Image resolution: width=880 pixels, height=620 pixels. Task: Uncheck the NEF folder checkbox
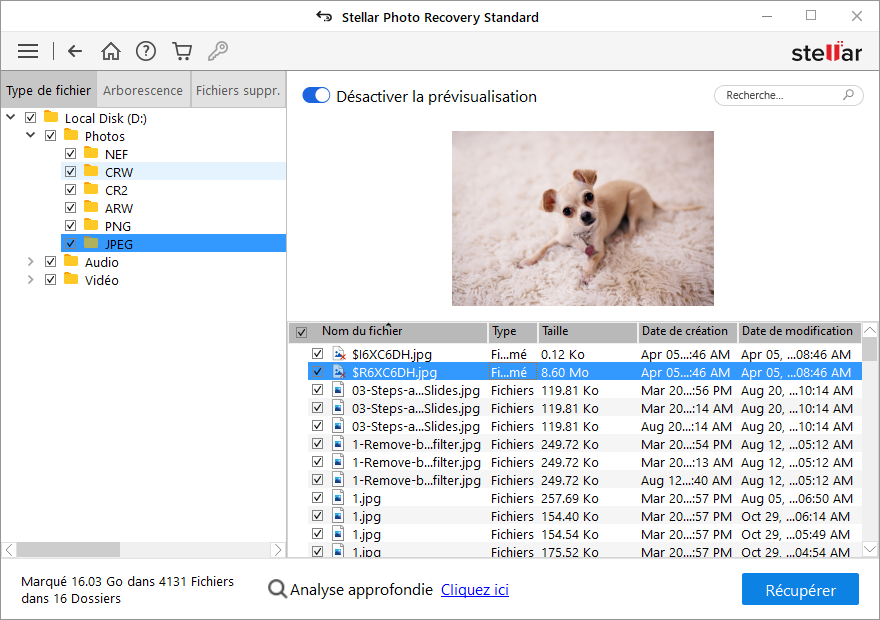tap(70, 154)
